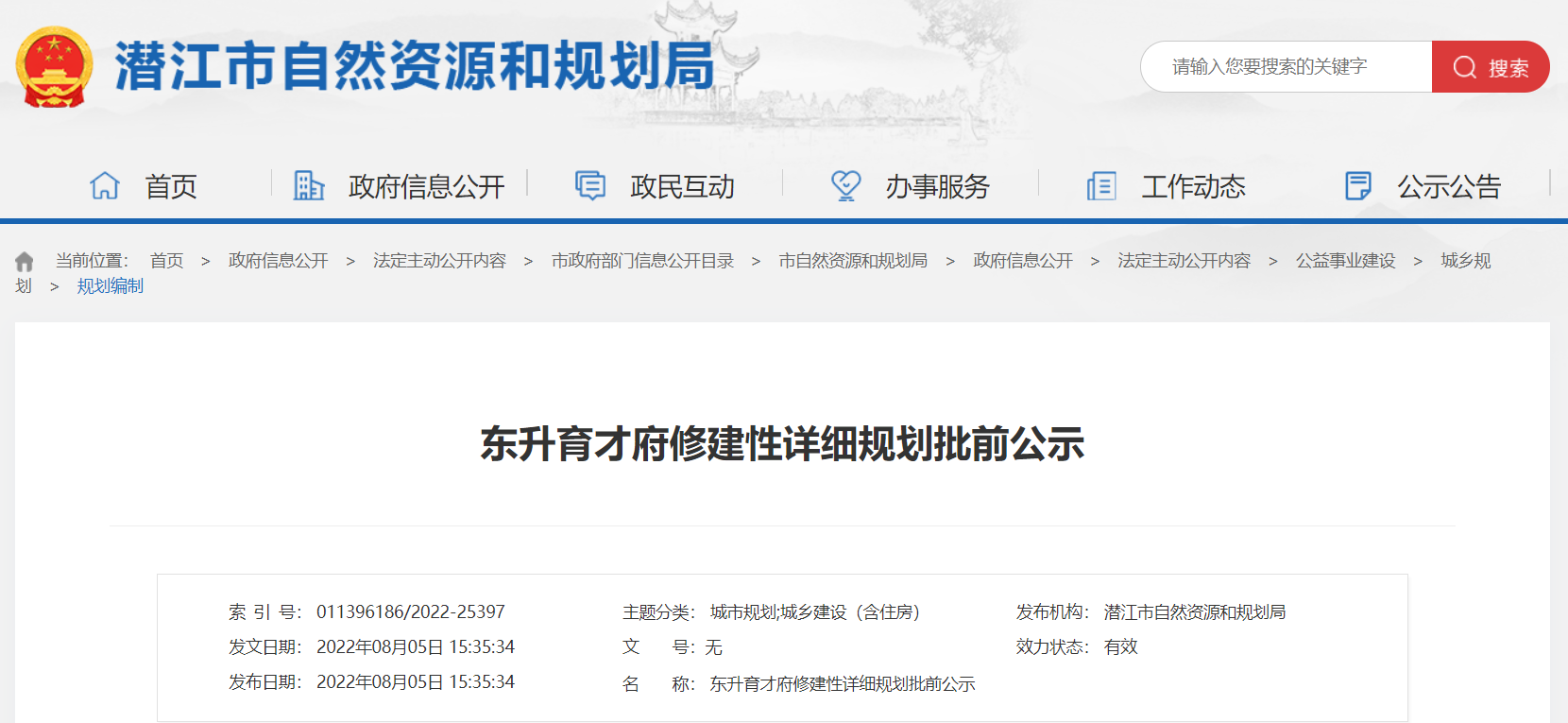The width and height of the screenshot is (1568, 723).
Task: Click 发布机构 value 潜江市自然资源和规划局
Action: tap(1195, 612)
